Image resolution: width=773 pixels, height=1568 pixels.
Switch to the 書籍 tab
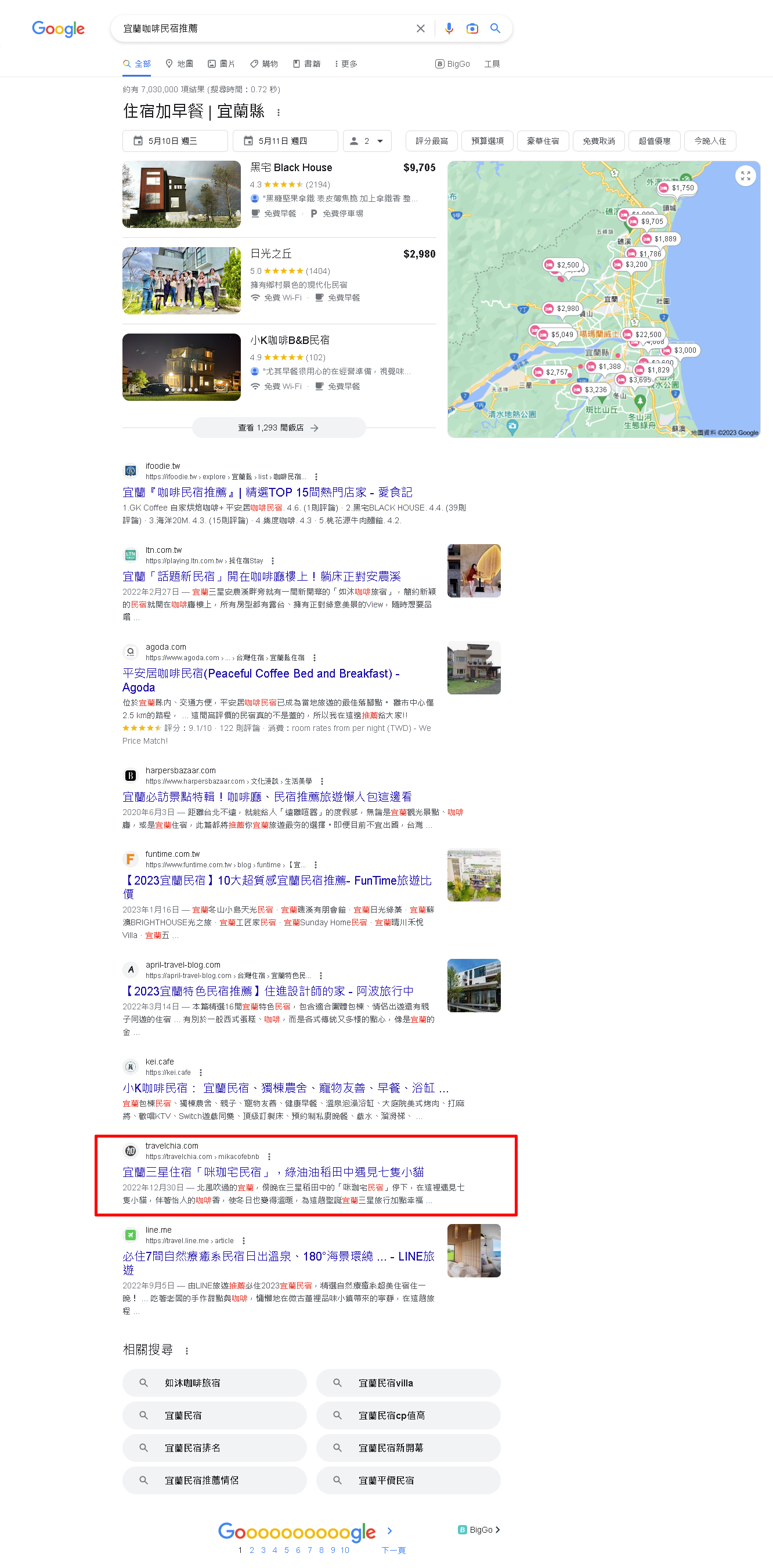[306, 64]
